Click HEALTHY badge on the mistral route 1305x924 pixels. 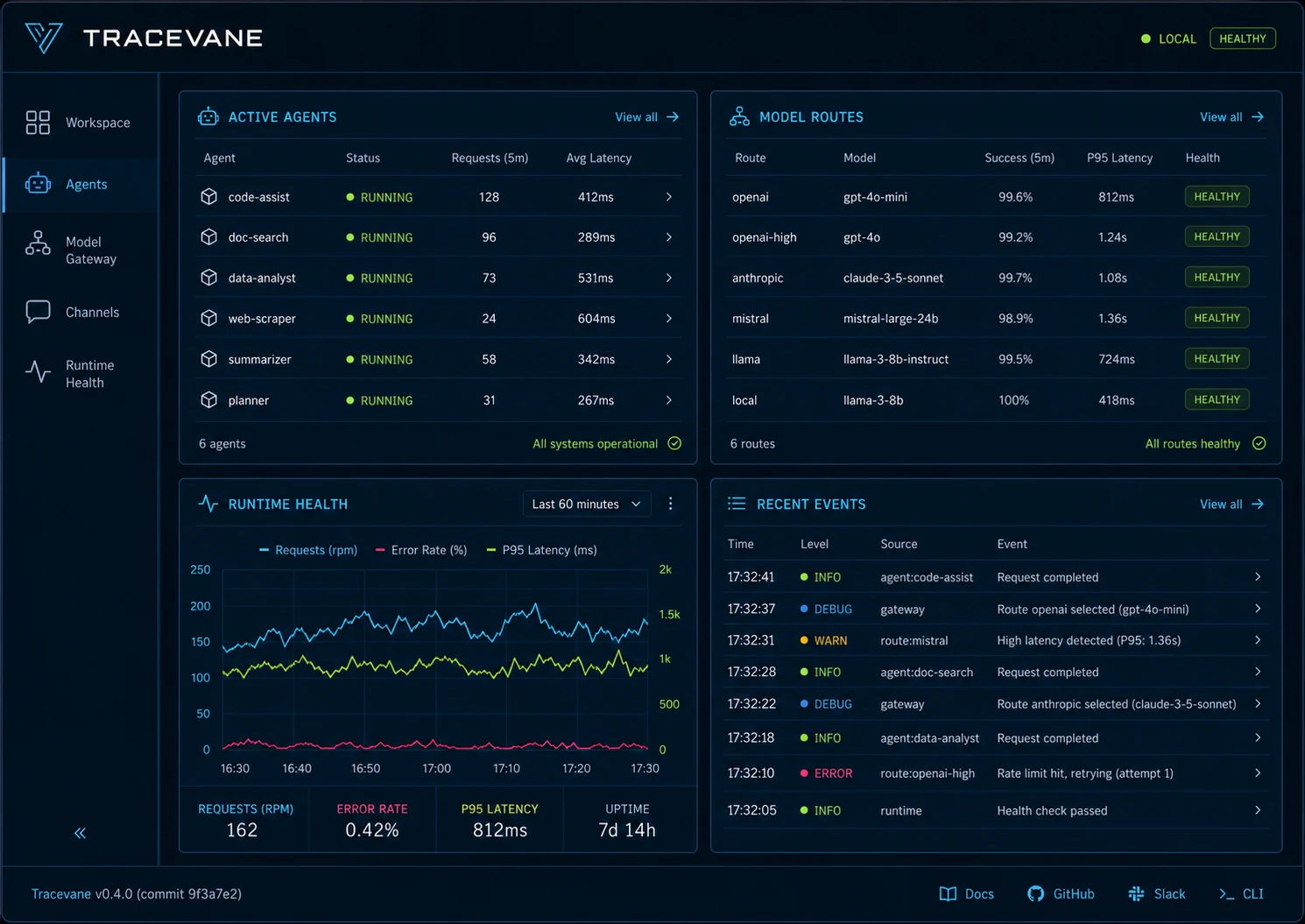click(x=1217, y=318)
